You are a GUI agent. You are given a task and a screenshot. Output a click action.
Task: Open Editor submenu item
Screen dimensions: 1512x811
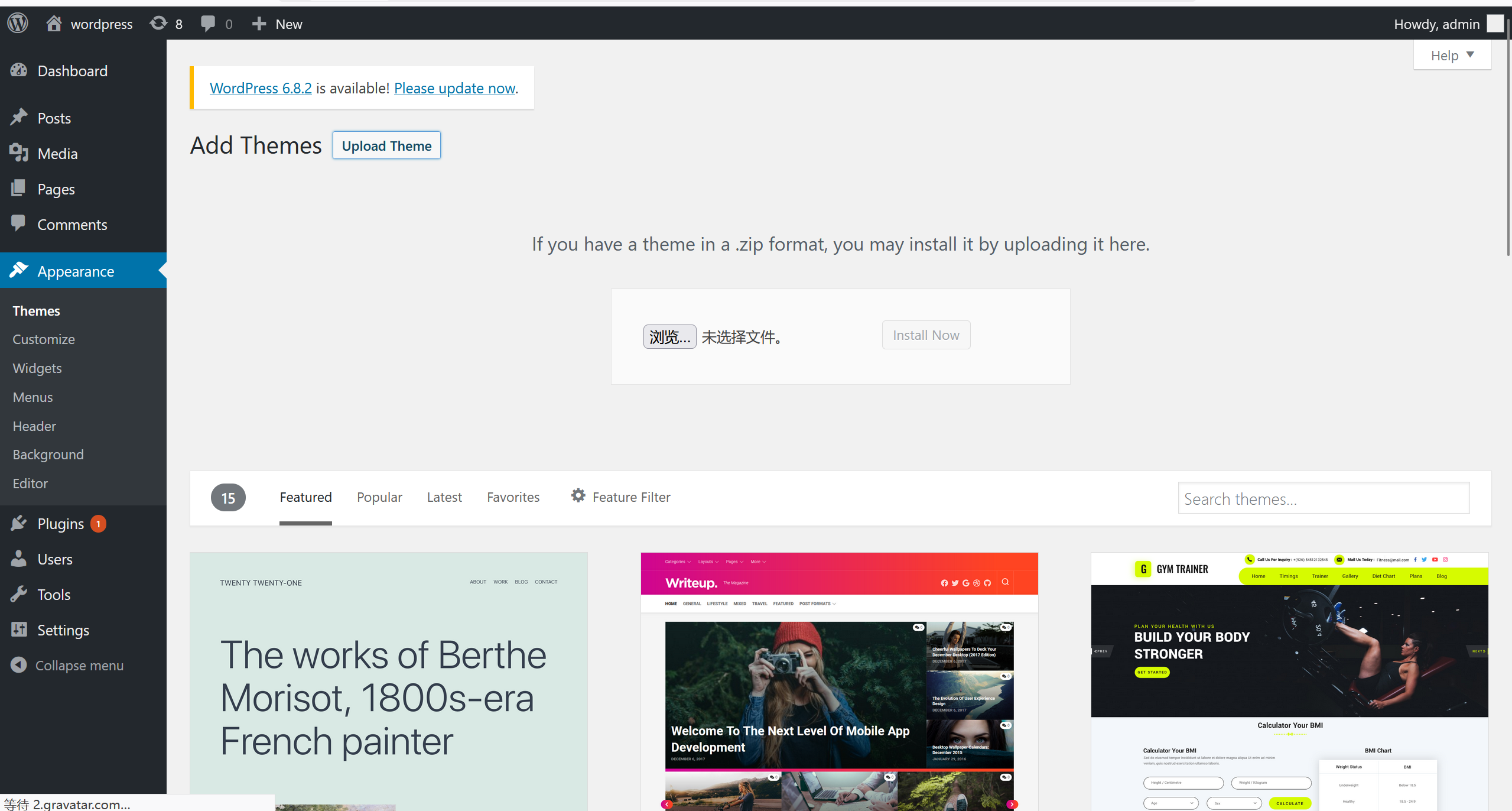click(30, 484)
